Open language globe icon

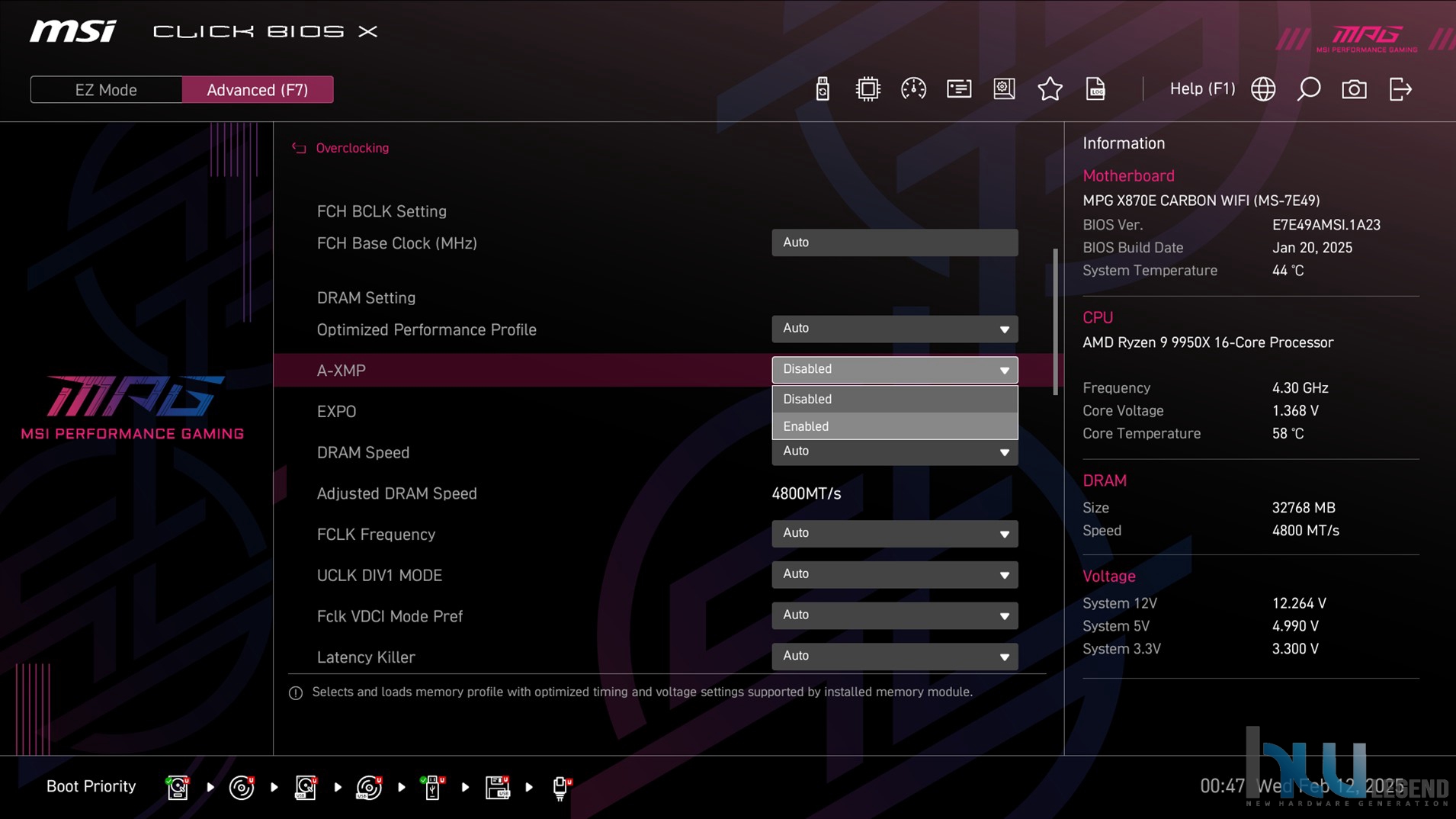click(1263, 89)
